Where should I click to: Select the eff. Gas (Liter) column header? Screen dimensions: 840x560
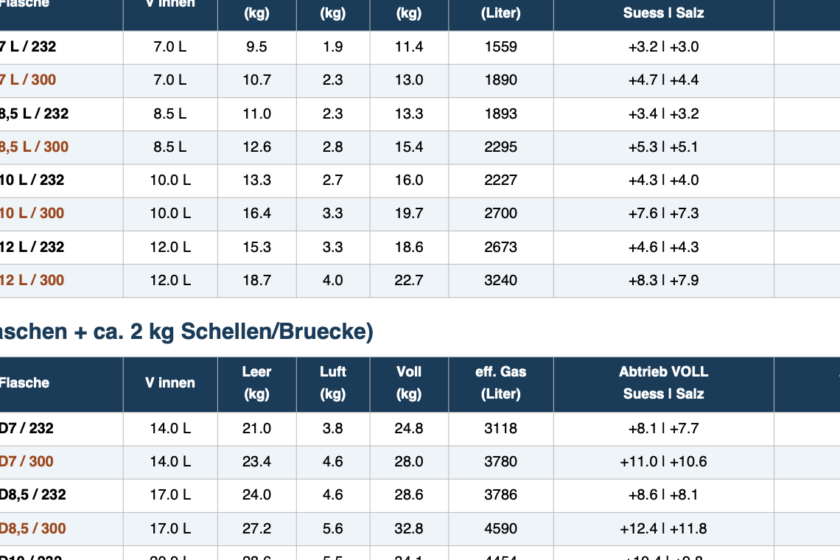(x=501, y=383)
